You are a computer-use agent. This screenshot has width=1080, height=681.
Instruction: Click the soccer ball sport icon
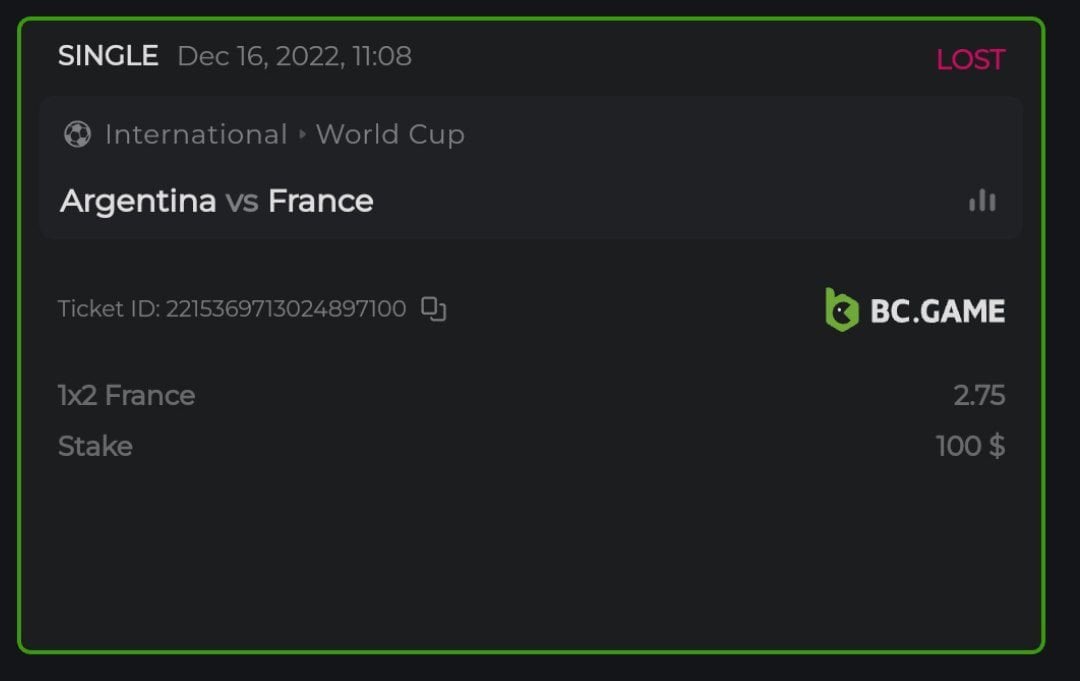(x=77, y=134)
